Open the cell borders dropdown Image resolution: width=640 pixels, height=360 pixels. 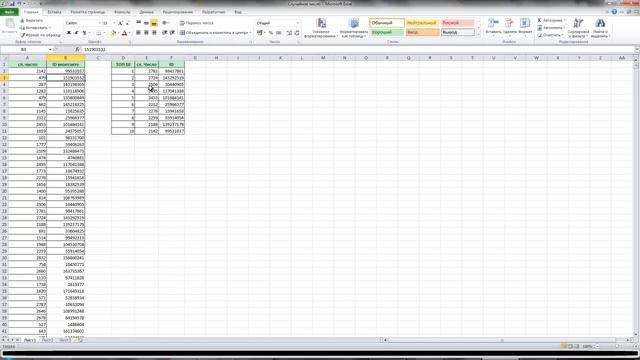(103, 33)
